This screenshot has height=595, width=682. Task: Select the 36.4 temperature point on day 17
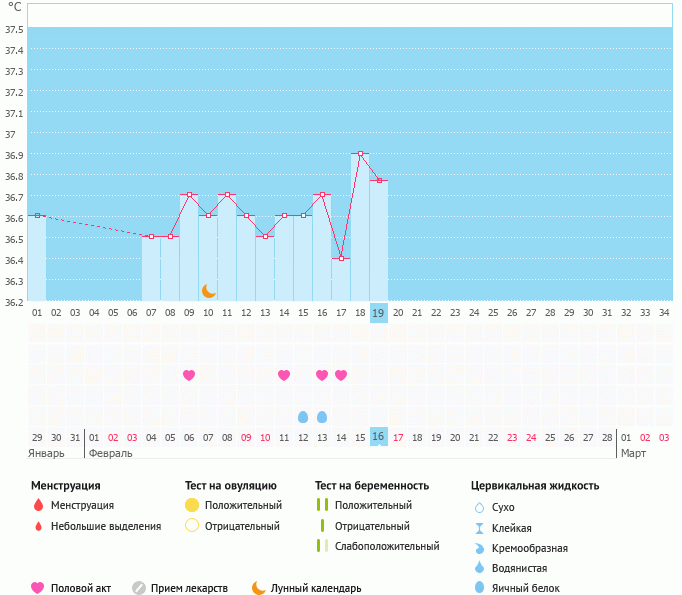point(341,259)
